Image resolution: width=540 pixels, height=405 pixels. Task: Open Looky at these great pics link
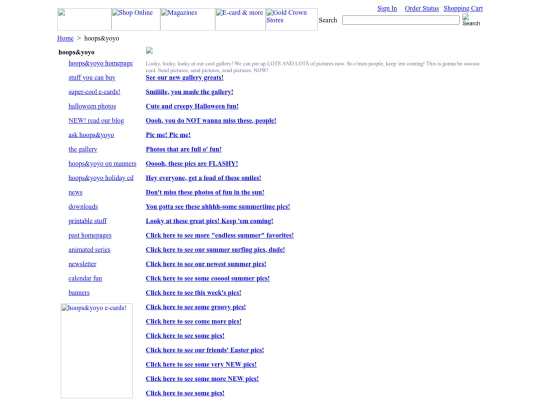click(x=209, y=221)
